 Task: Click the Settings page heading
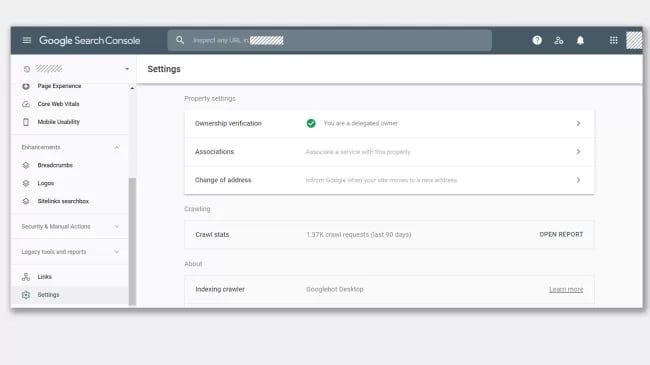[x=164, y=69]
